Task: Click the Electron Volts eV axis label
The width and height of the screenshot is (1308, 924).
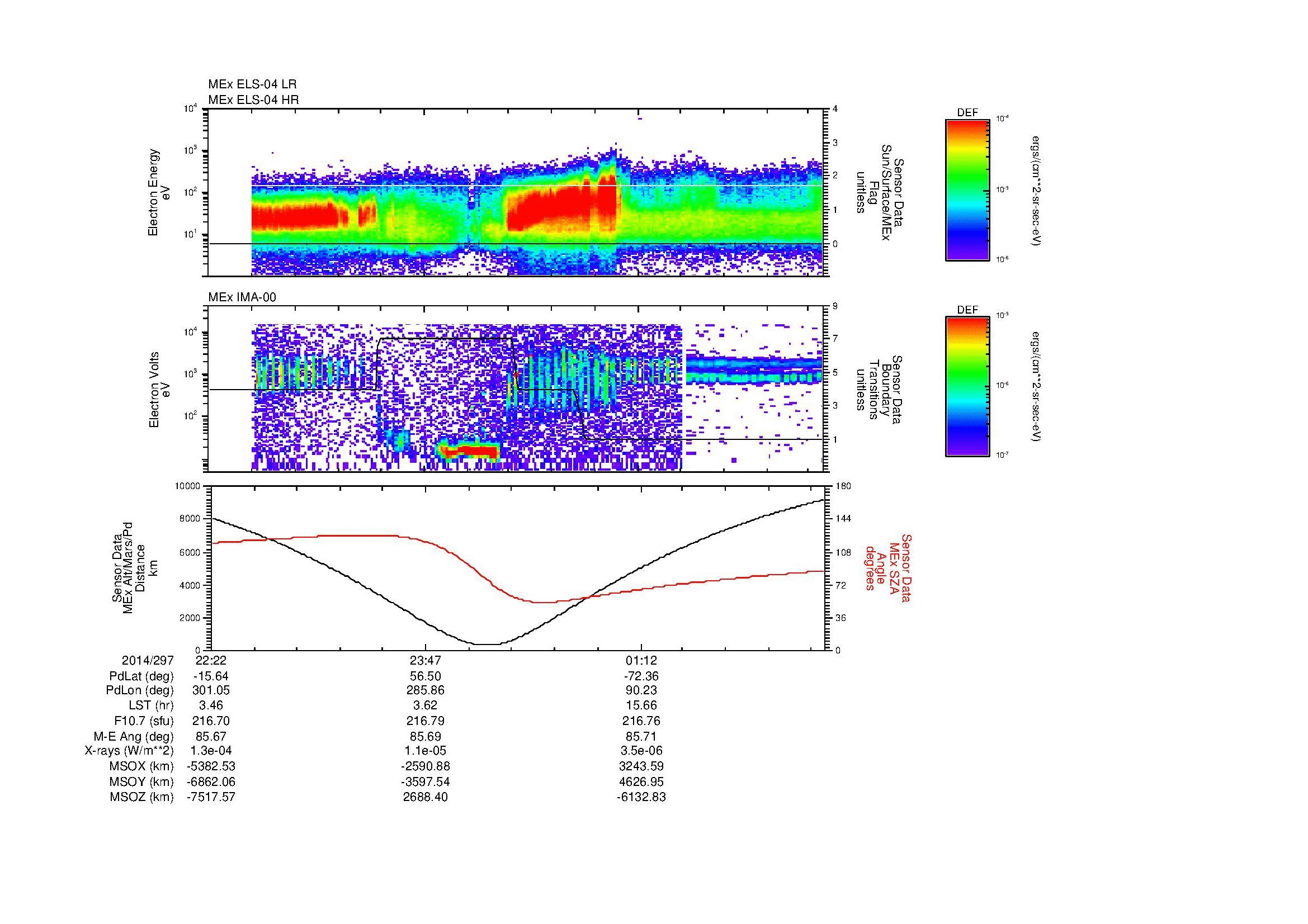Action: coord(159,390)
